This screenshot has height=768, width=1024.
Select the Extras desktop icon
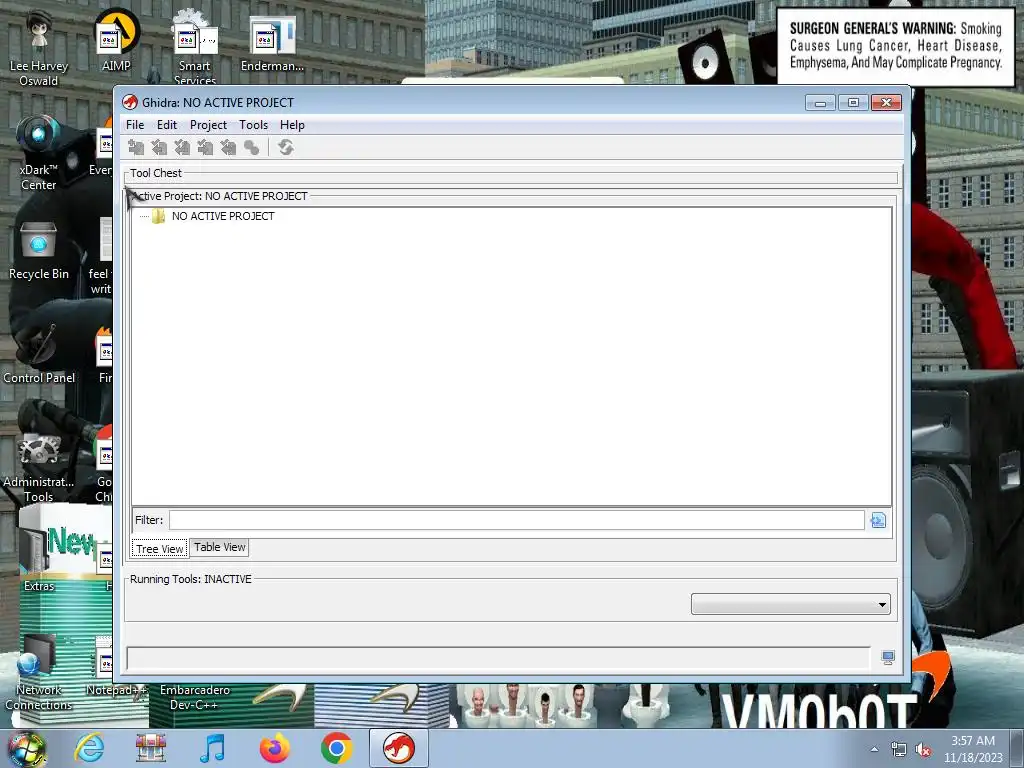tap(39, 559)
